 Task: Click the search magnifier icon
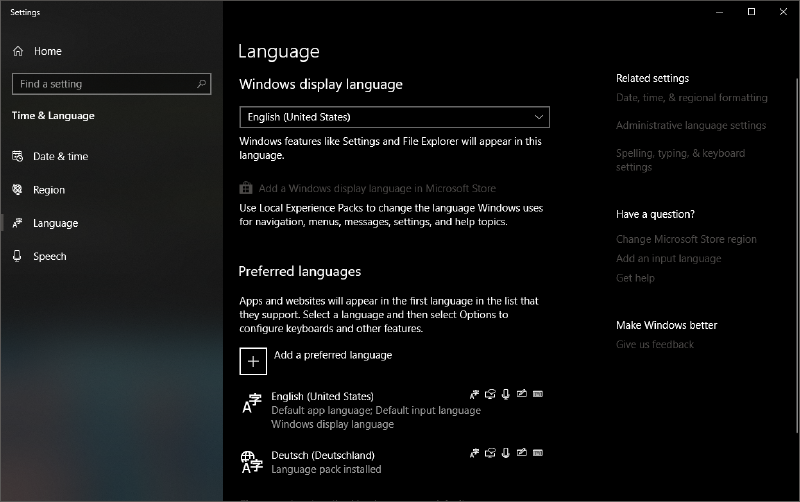point(202,84)
